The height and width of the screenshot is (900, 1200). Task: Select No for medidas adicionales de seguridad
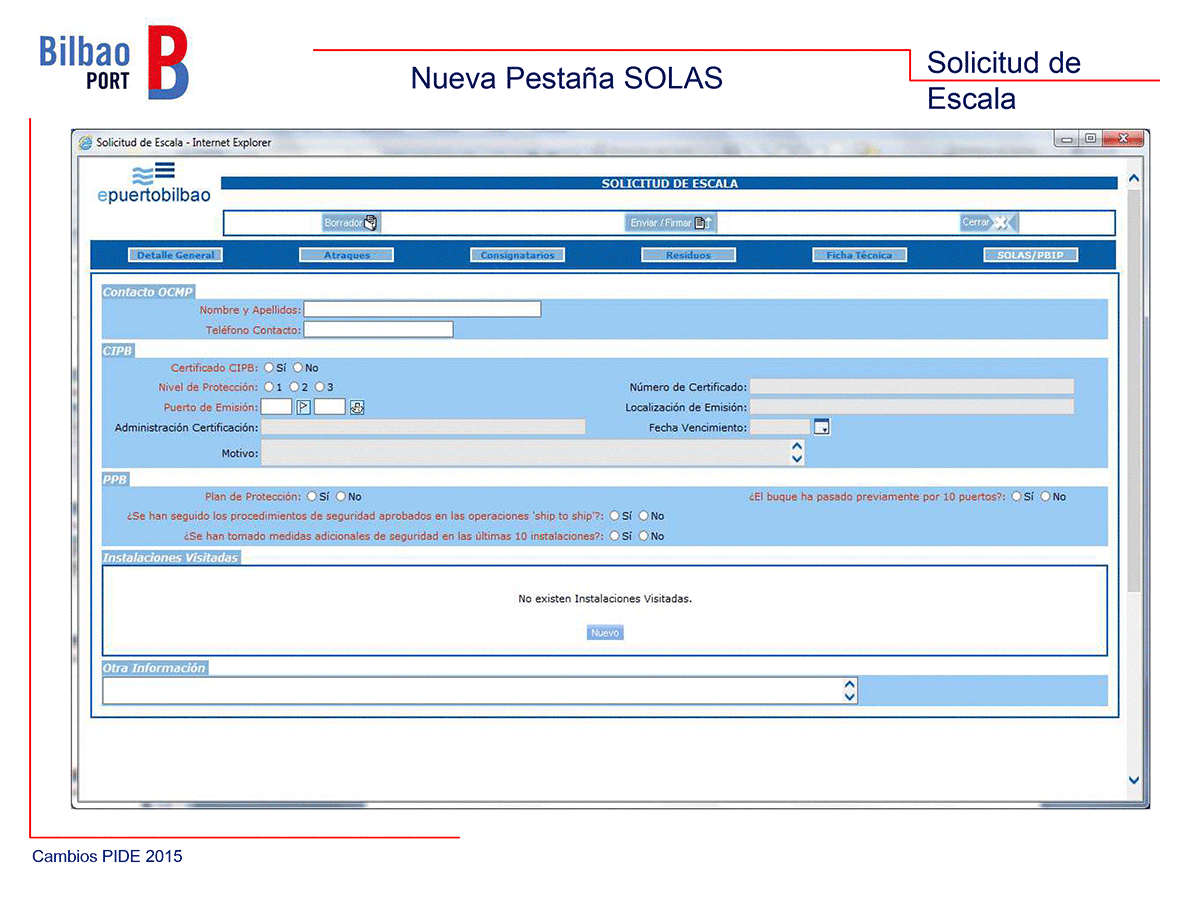pos(643,536)
